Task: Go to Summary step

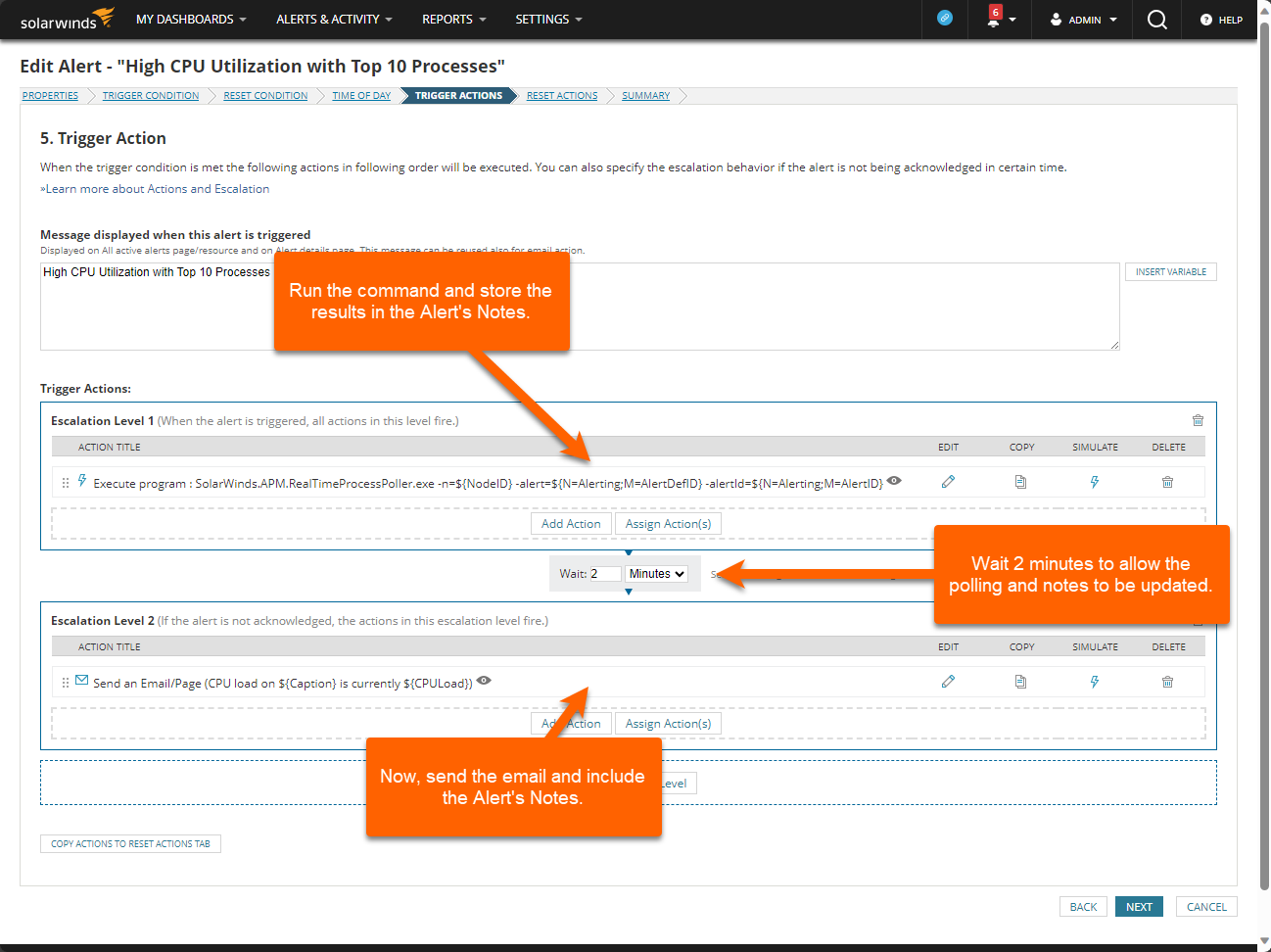Action: pyautogui.click(x=646, y=96)
